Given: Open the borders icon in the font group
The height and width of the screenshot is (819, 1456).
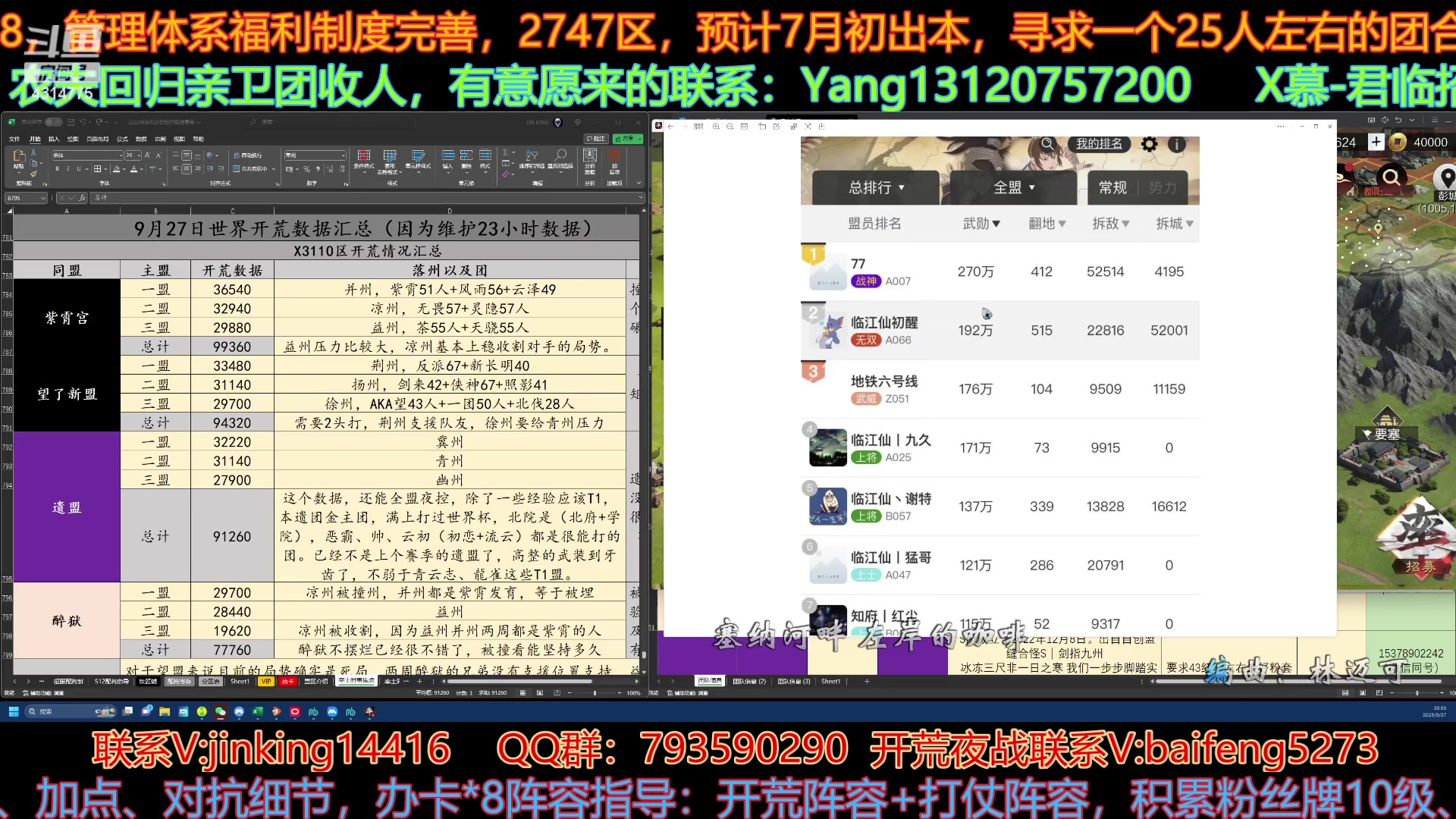Looking at the screenshot, I should click(97, 168).
